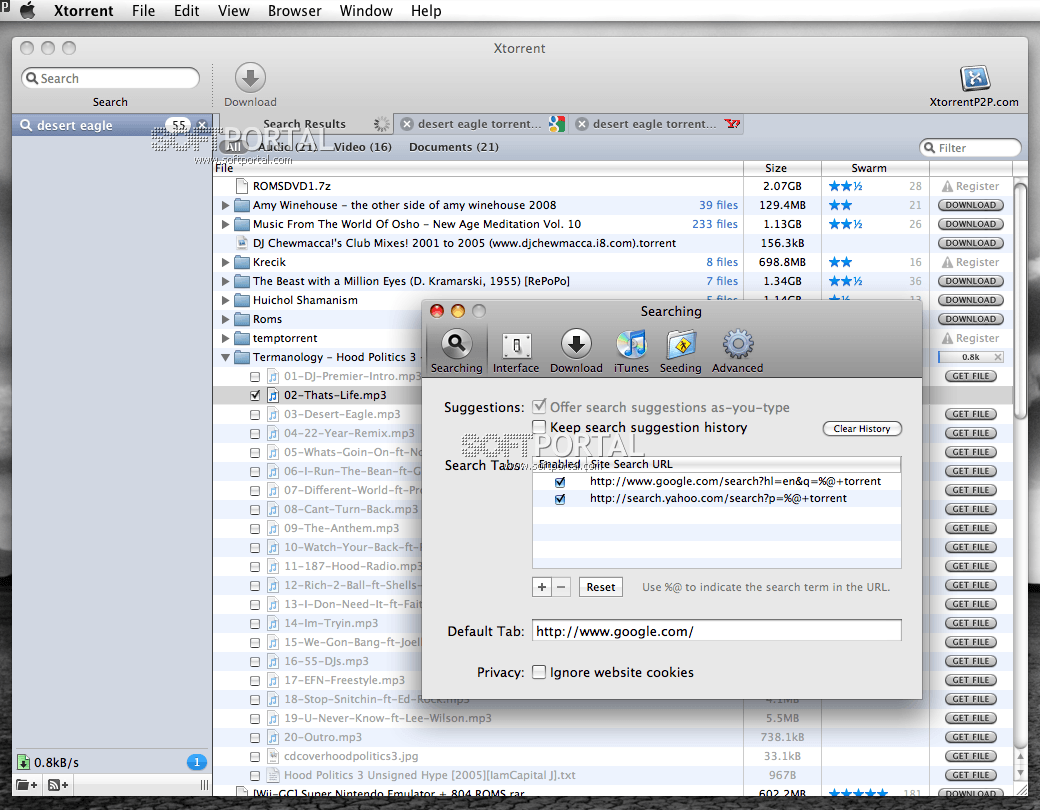Click the Reset button
Screen dimensions: 1040x810
(600, 587)
